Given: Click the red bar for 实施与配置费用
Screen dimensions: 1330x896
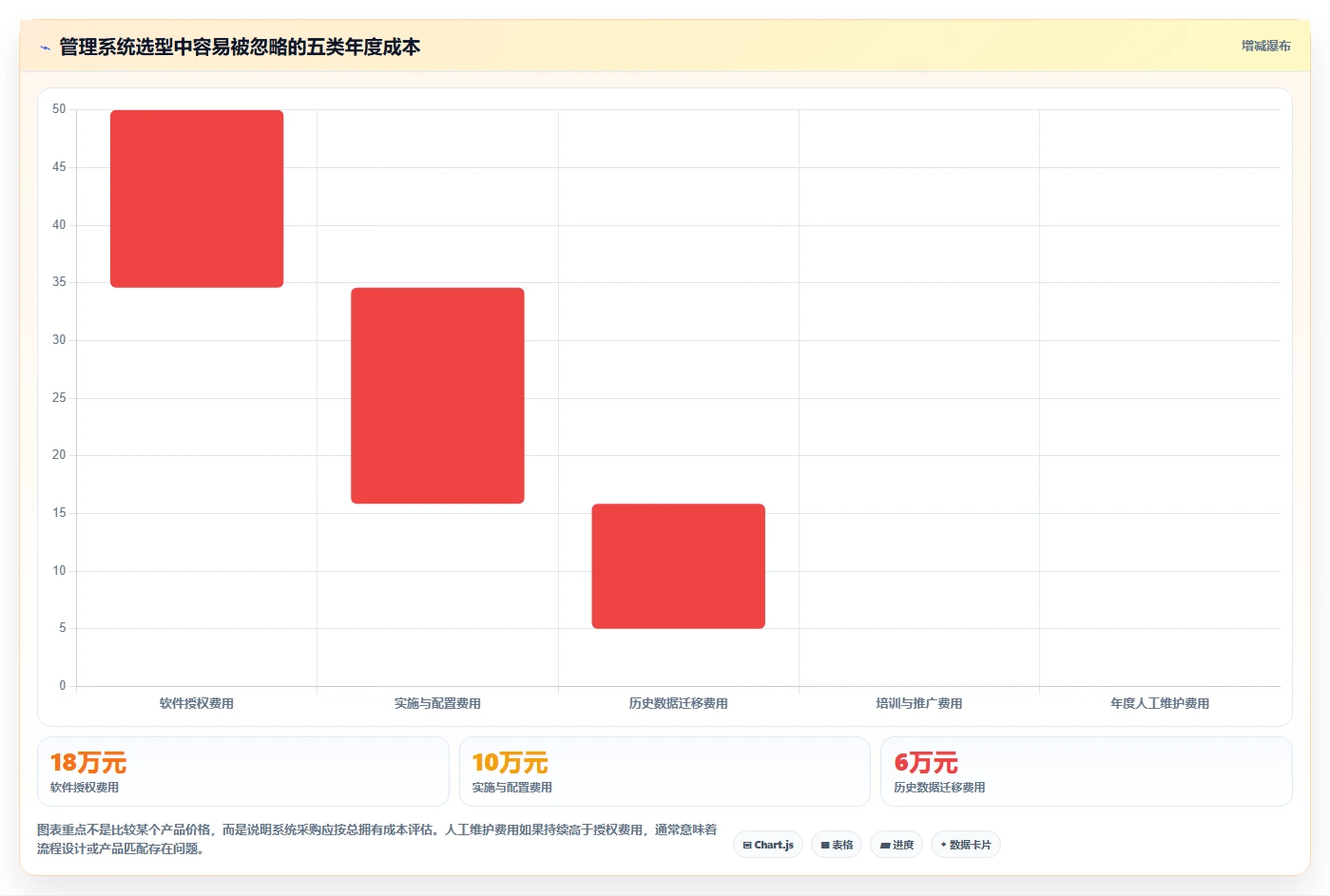Looking at the screenshot, I should pyautogui.click(x=437, y=395).
